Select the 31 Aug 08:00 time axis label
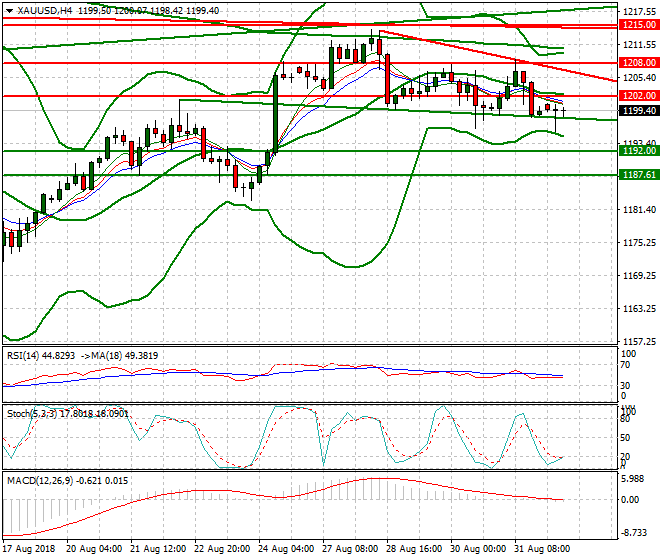Viewport: 660px width, 560px height. 542,549
